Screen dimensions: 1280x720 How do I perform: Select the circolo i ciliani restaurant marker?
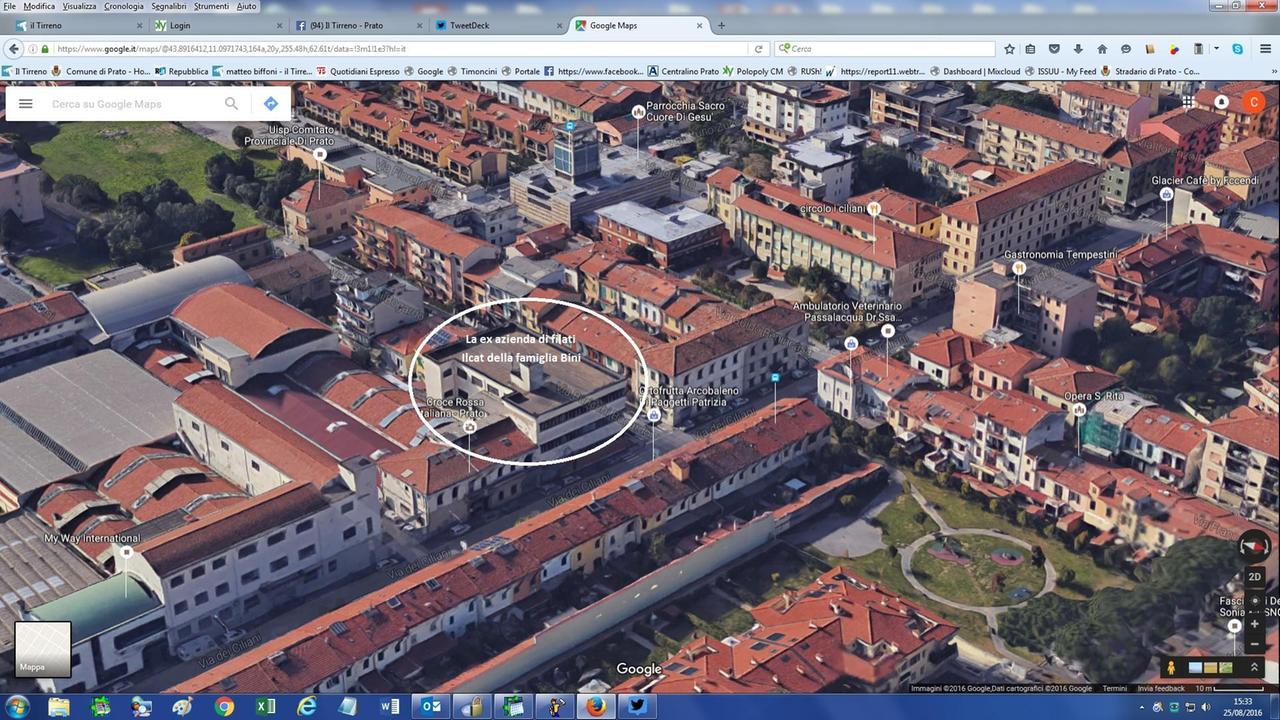point(874,209)
